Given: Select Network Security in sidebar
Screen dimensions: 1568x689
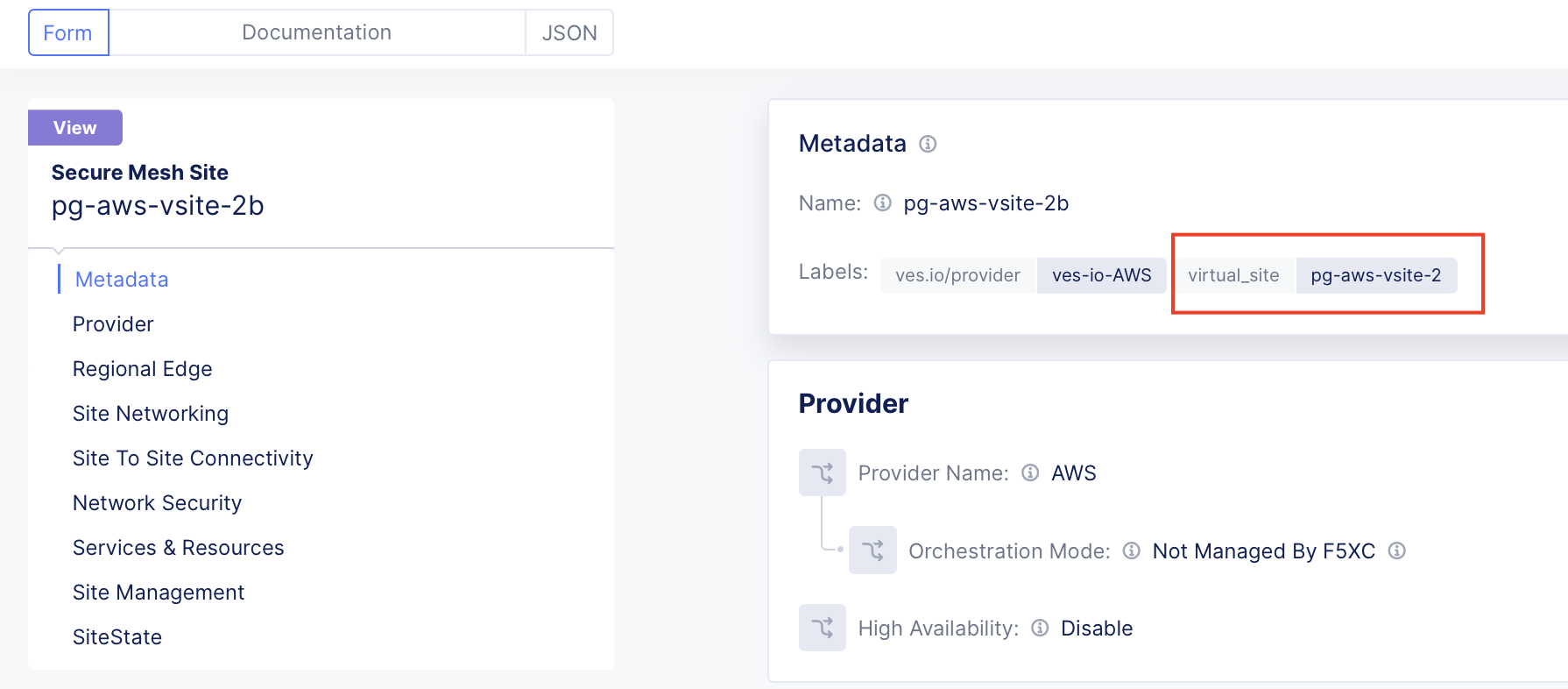Looking at the screenshot, I should pyautogui.click(x=157, y=503).
